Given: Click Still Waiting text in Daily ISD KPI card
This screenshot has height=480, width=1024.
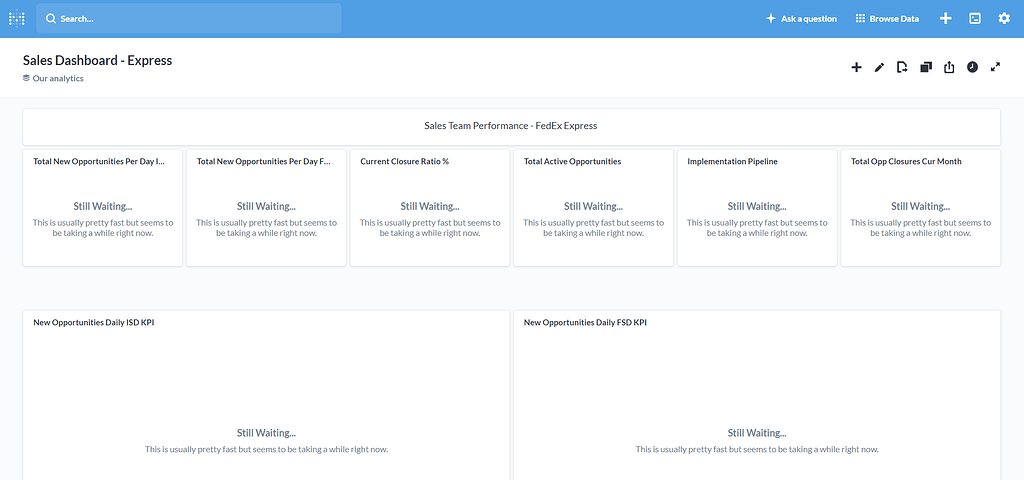Looking at the screenshot, I should pos(266,433).
